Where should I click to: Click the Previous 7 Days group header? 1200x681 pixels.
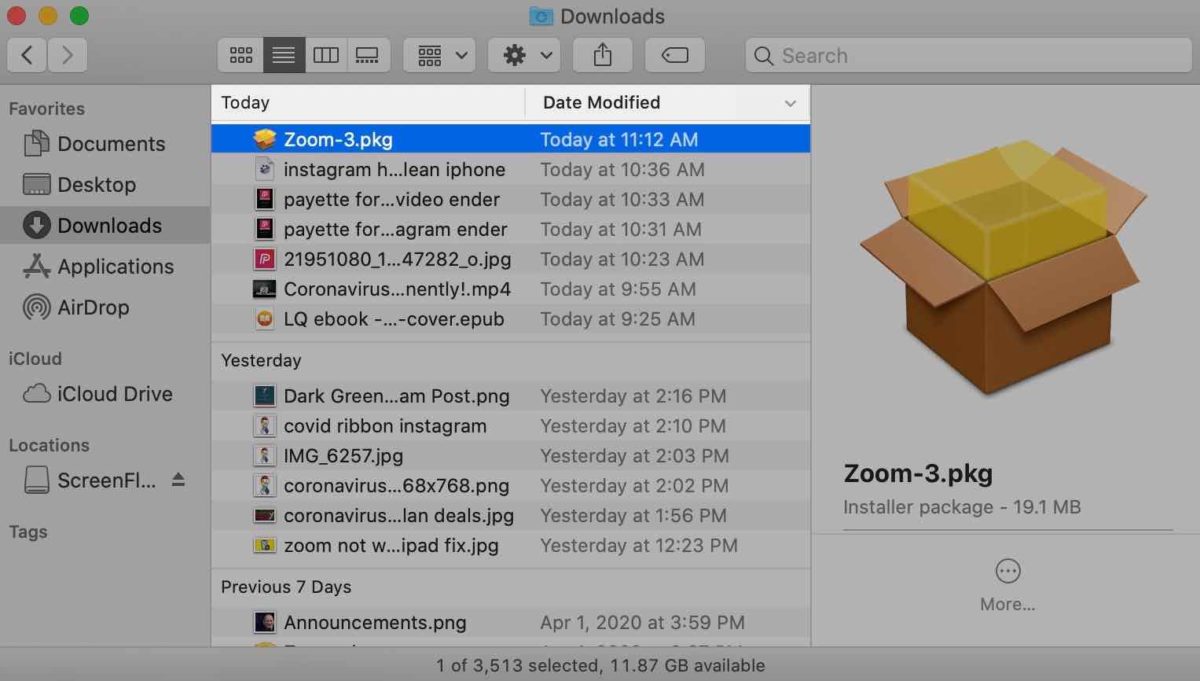point(286,587)
